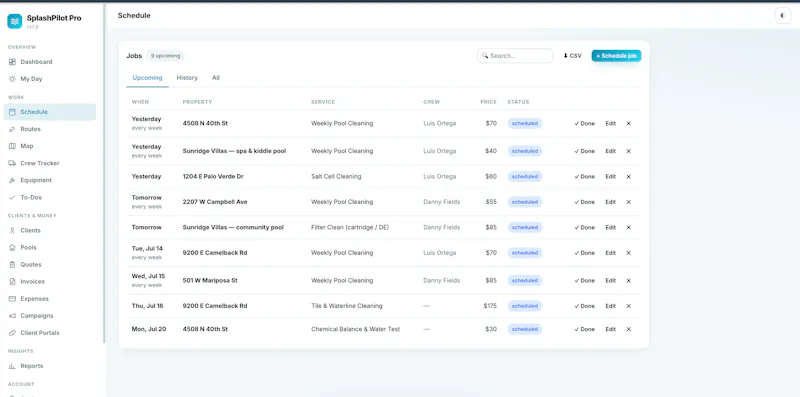
Task: Edit the Sunridge Villas spa & kiddie pool job
Action: click(x=610, y=151)
